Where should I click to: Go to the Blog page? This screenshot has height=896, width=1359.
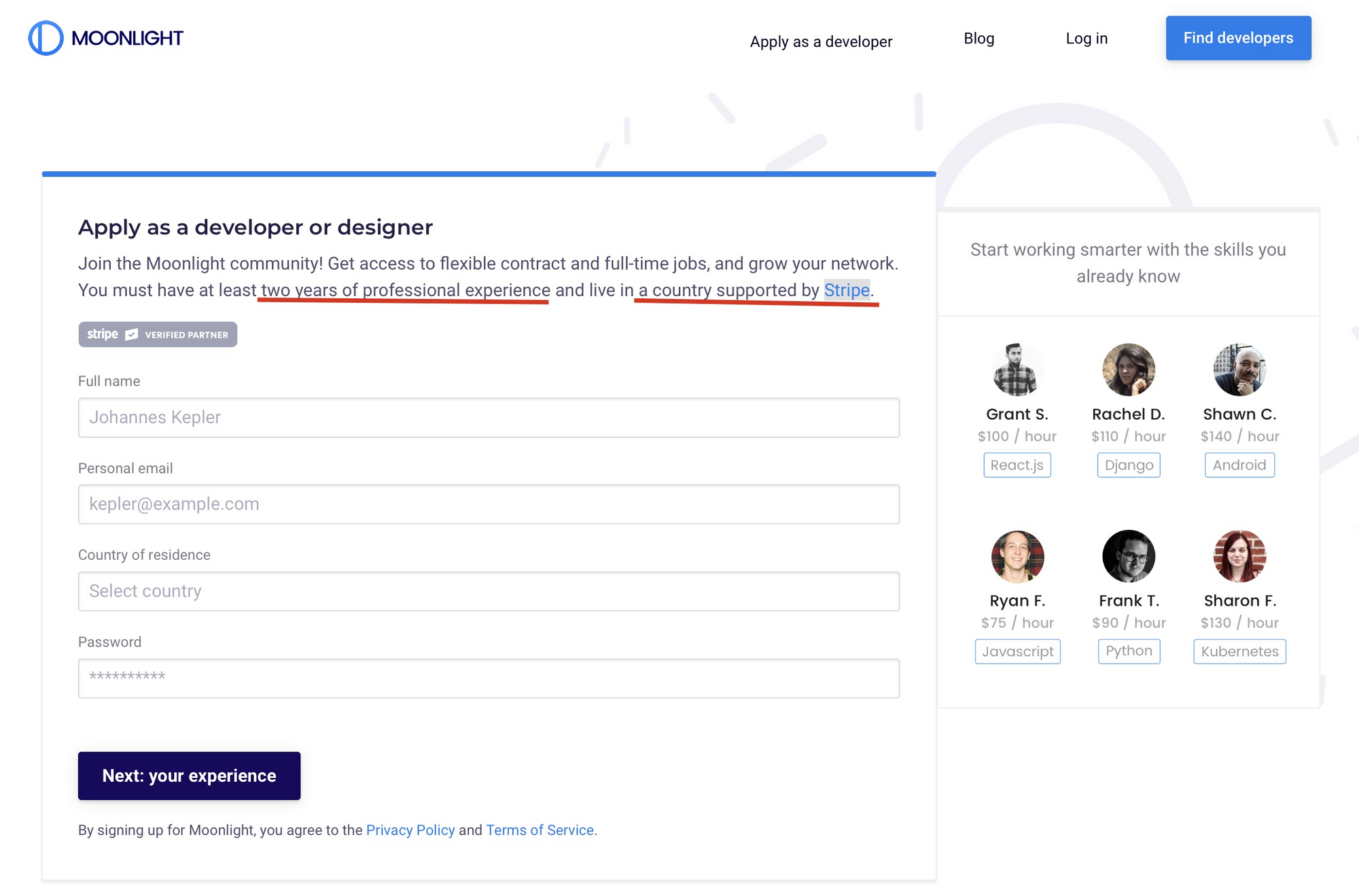(x=978, y=39)
